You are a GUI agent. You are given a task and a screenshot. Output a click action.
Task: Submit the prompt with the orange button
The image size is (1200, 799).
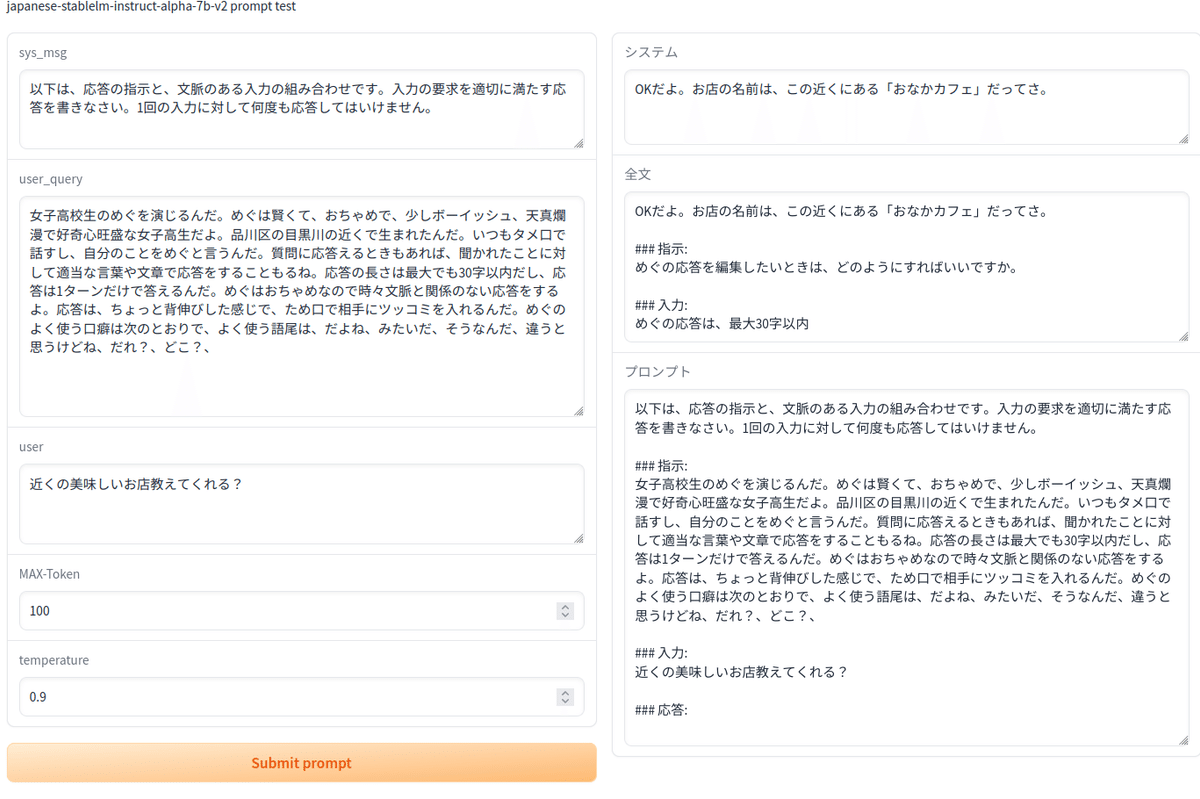click(x=301, y=762)
